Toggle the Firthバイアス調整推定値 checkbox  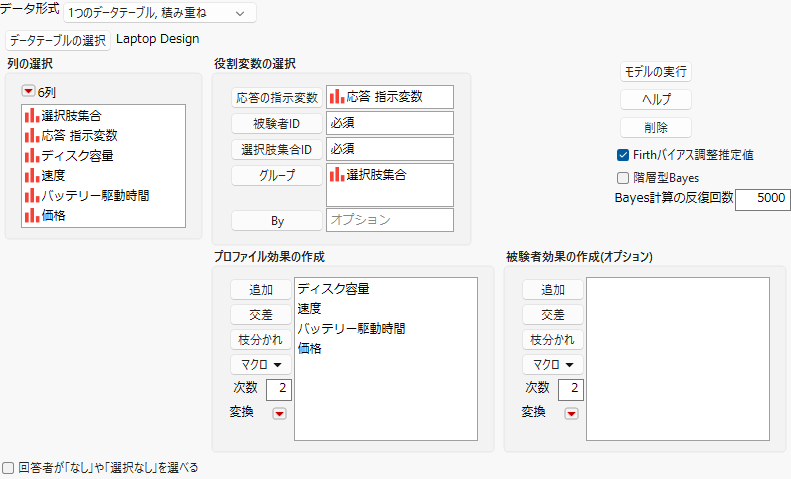click(623, 155)
